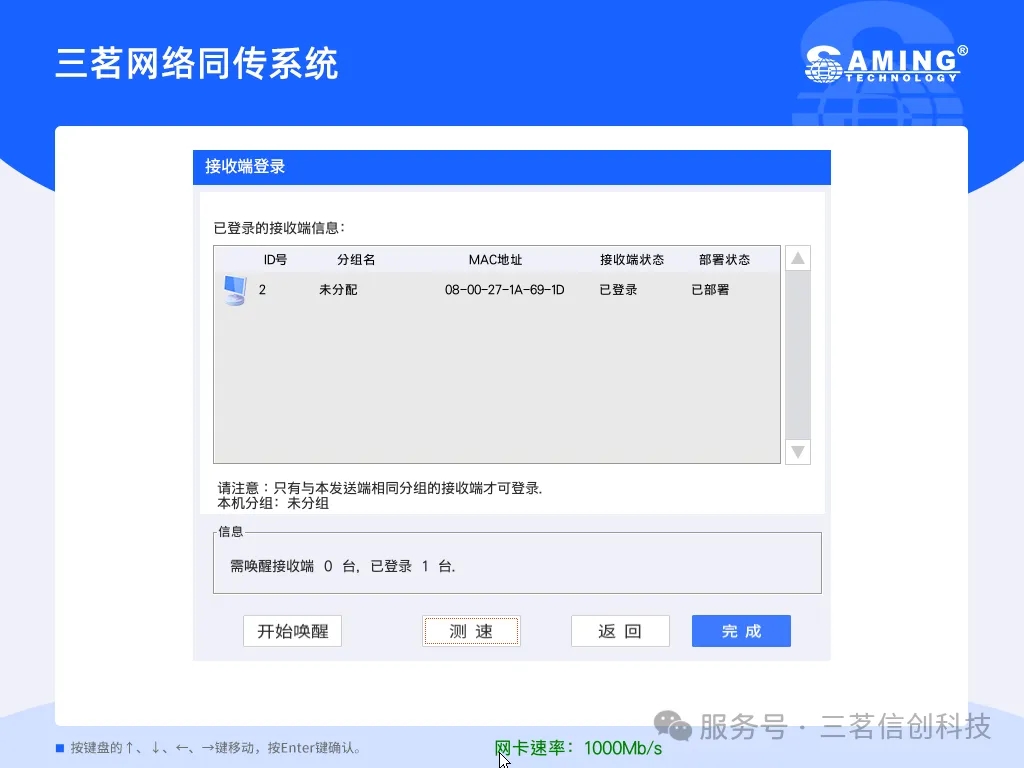Click the 接收端登录 dialog title bar
The height and width of the screenshot is (768, 1024).
pyautogui.click(x=511, y=167)
